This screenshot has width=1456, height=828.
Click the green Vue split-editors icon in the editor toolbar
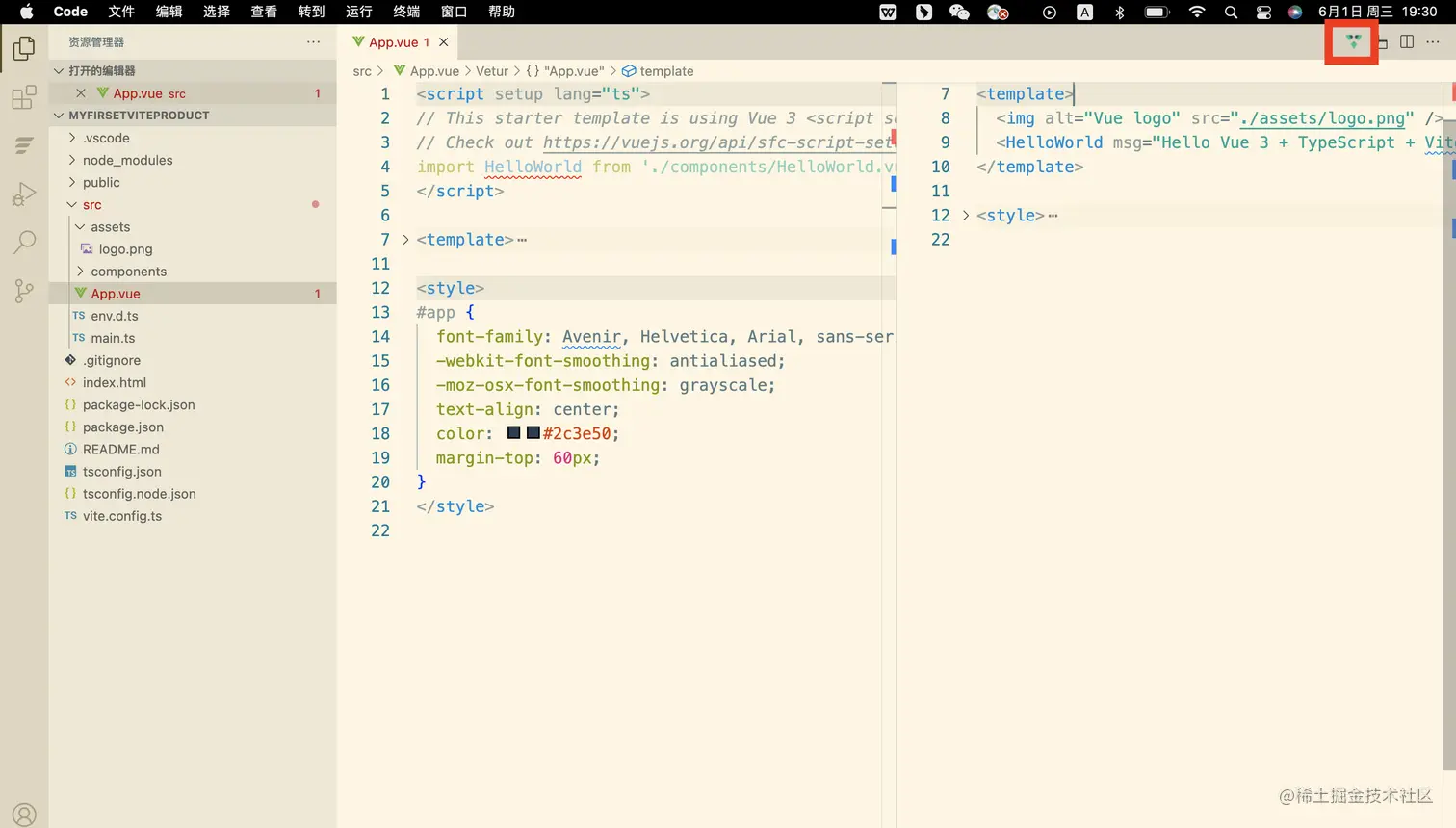click(1354, 41)
